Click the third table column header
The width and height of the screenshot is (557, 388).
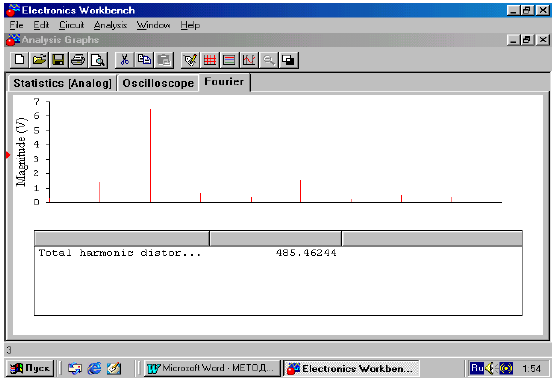[432, 238]
